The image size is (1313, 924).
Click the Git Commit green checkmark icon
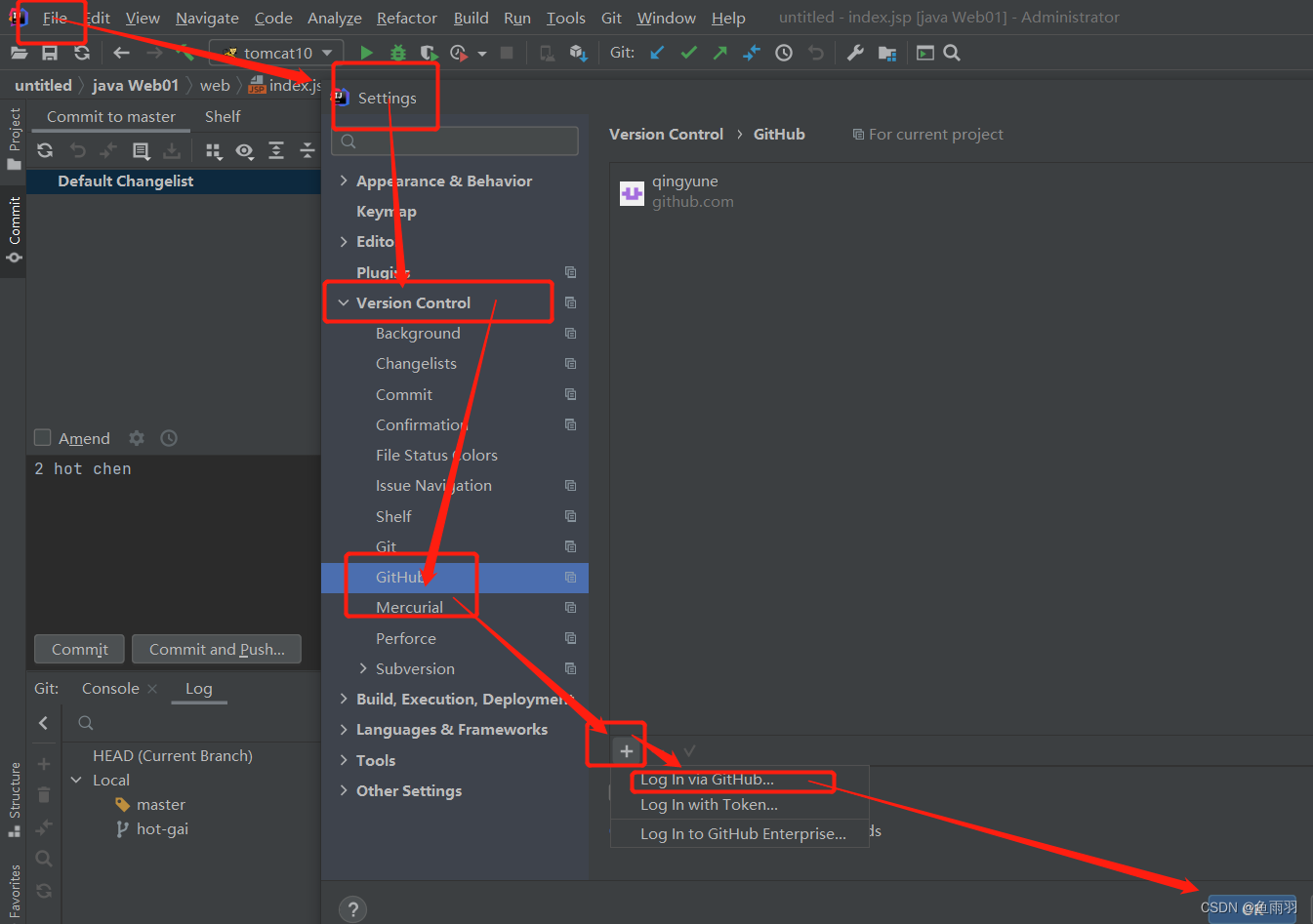coord(688,53)
